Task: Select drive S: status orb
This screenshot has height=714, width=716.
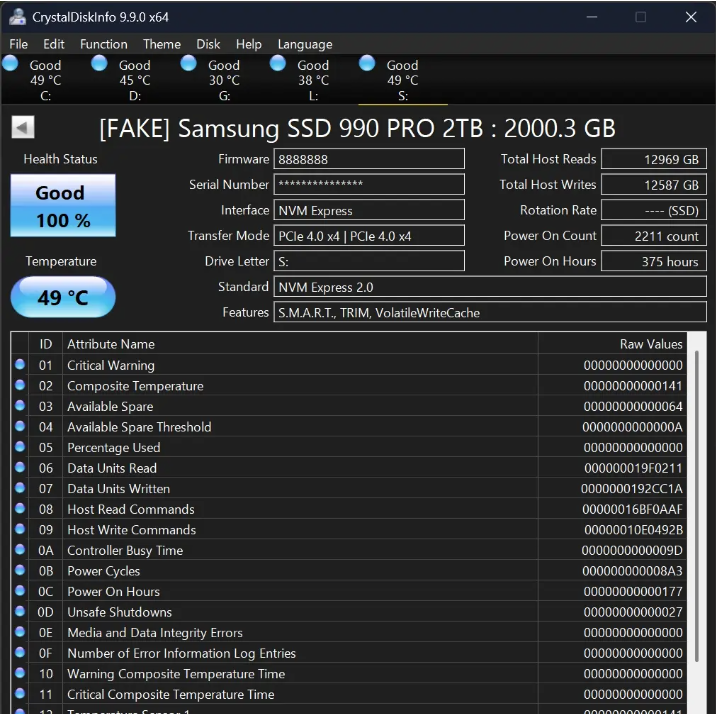Action: 367,63
